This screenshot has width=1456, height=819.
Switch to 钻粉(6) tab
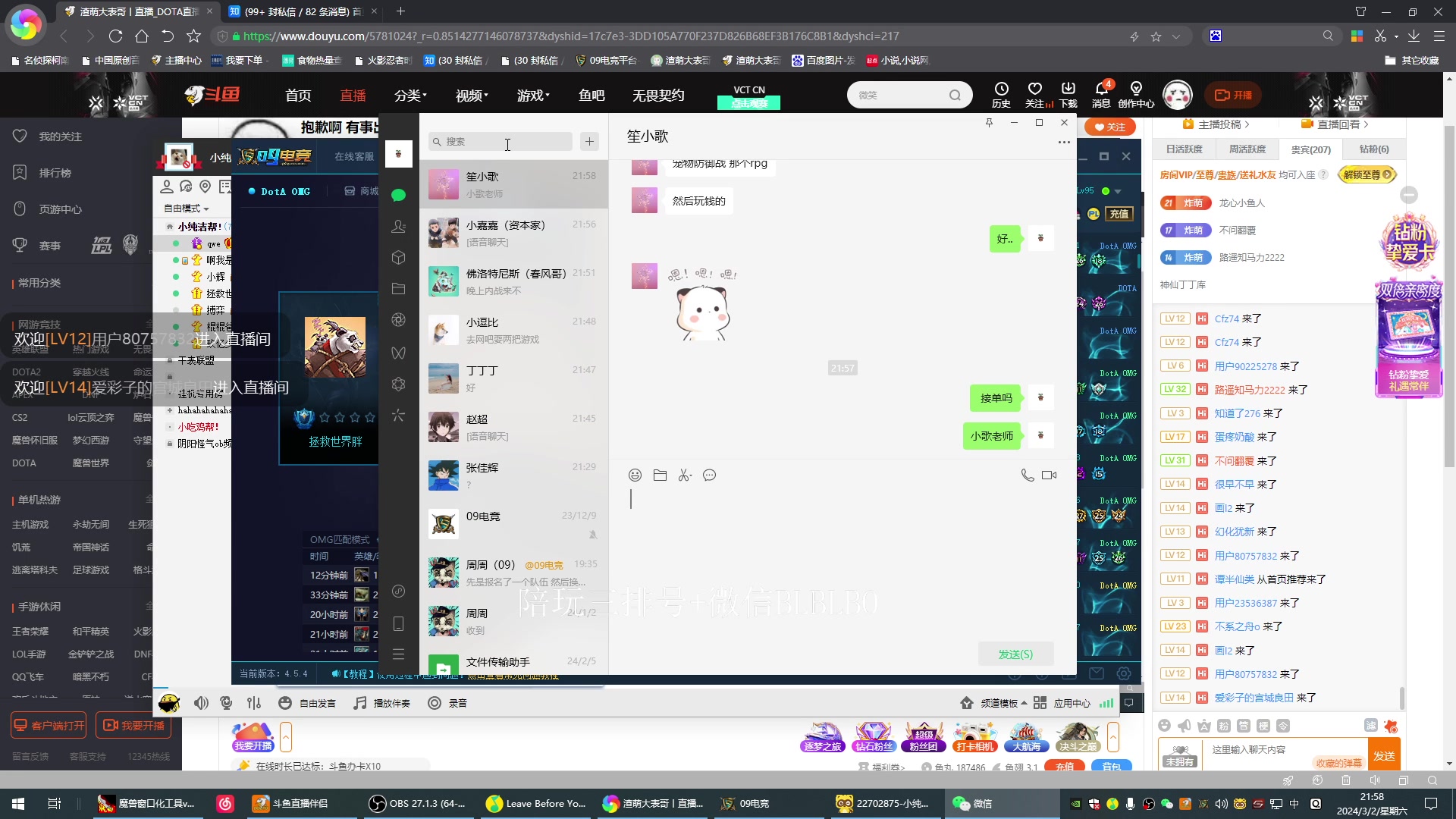coord(1374,149)
